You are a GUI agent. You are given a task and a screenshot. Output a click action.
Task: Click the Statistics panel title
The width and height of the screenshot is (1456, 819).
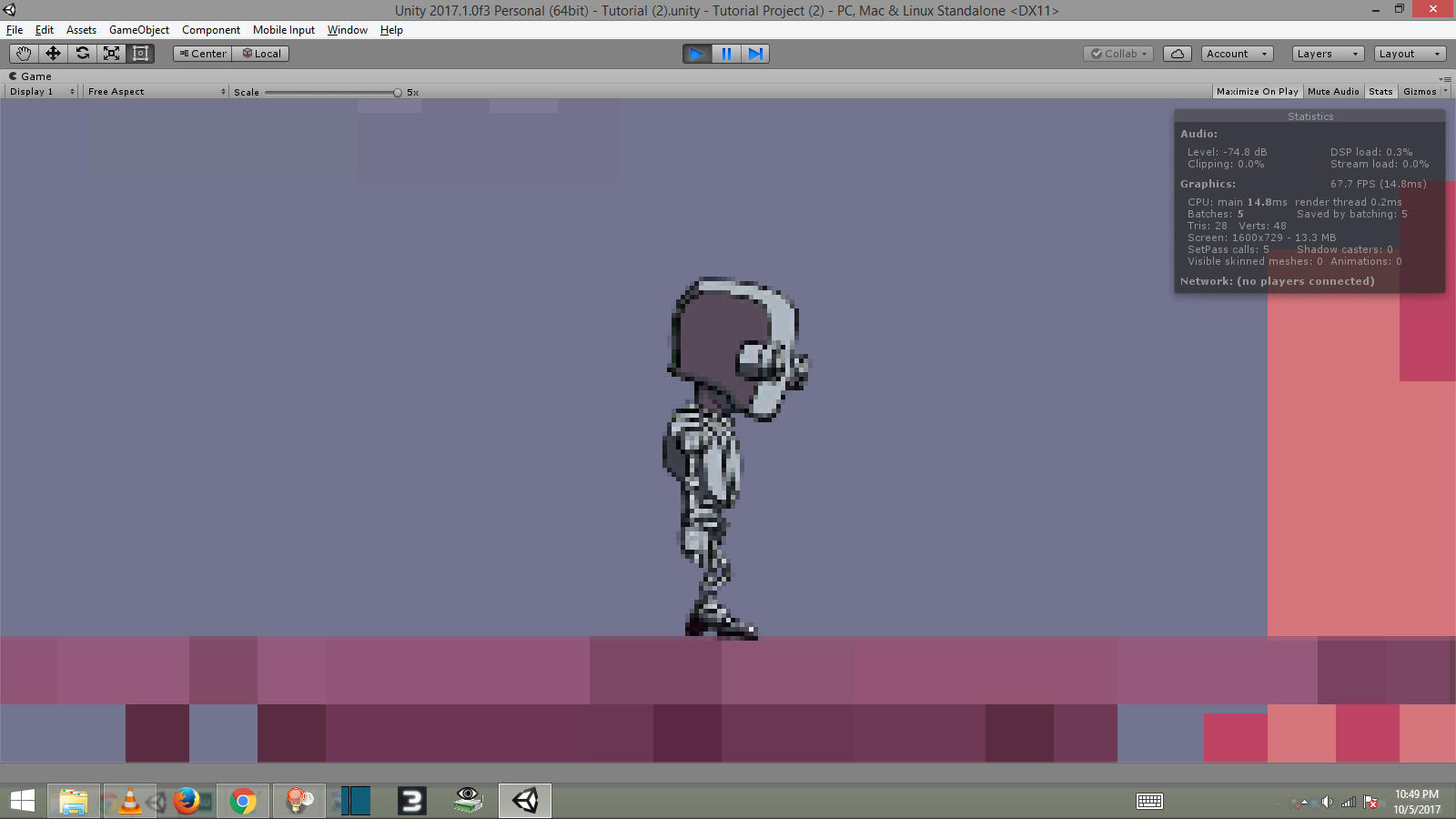click(x=1310, y=116)
